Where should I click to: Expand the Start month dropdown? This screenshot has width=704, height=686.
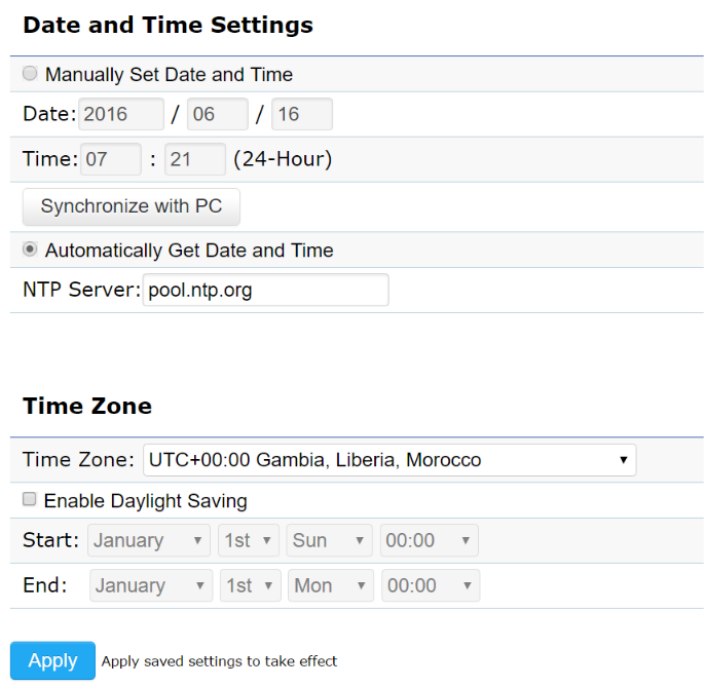click(149, 541)
